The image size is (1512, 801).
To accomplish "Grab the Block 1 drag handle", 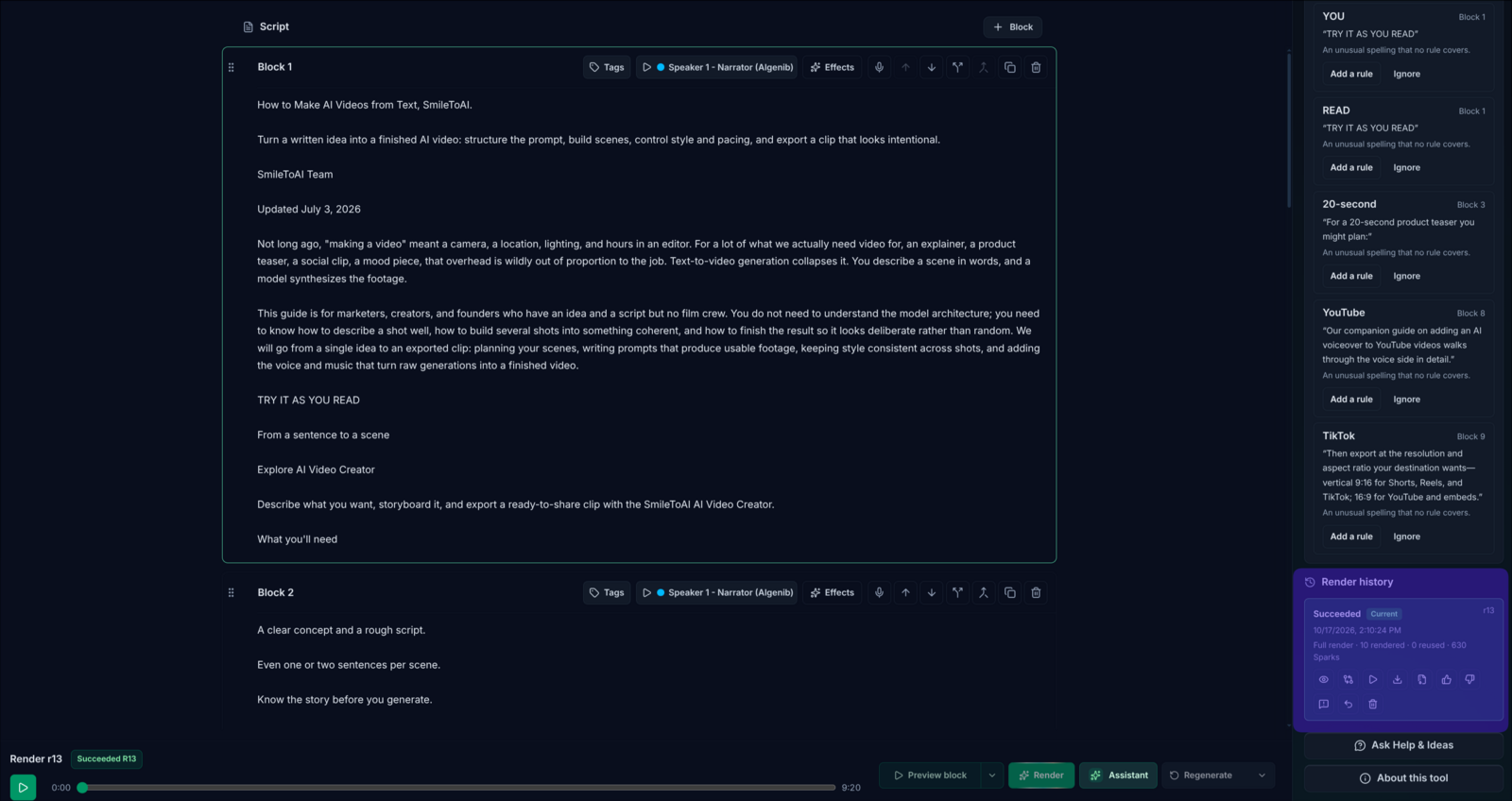I will pyautogui.click(x=231, y=67).
